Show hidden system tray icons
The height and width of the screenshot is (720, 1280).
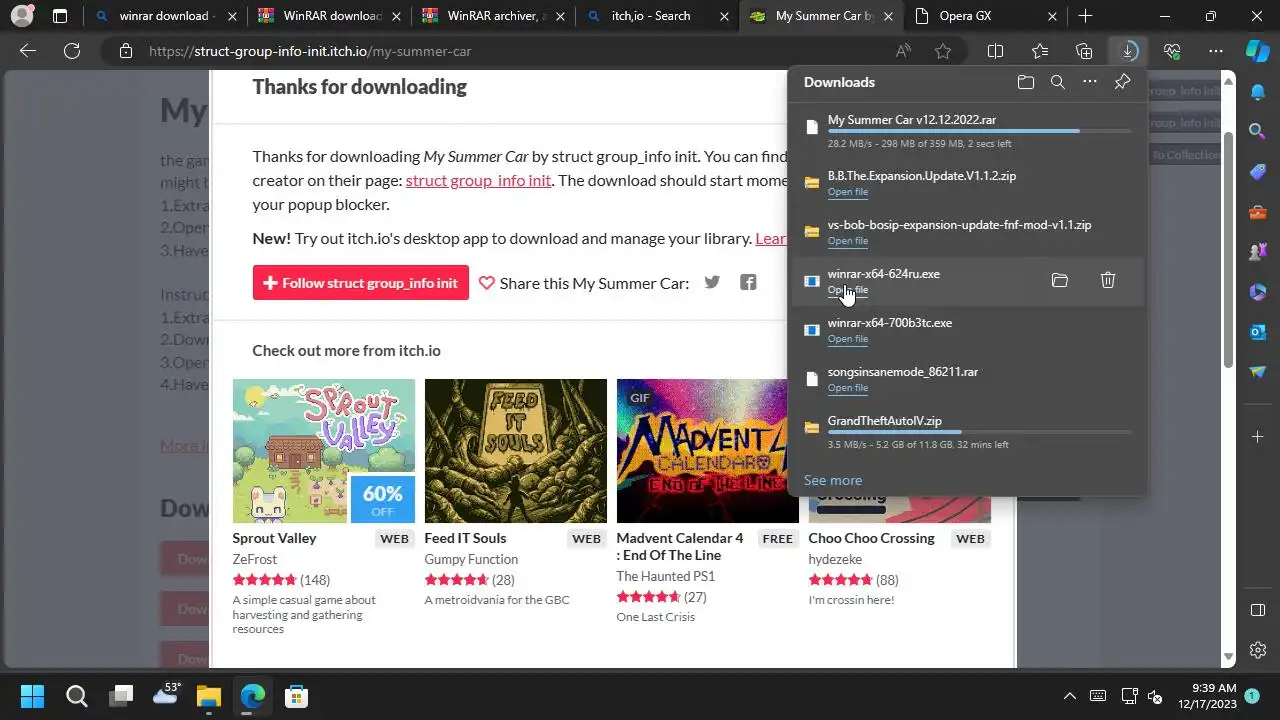pos(1069,696)
